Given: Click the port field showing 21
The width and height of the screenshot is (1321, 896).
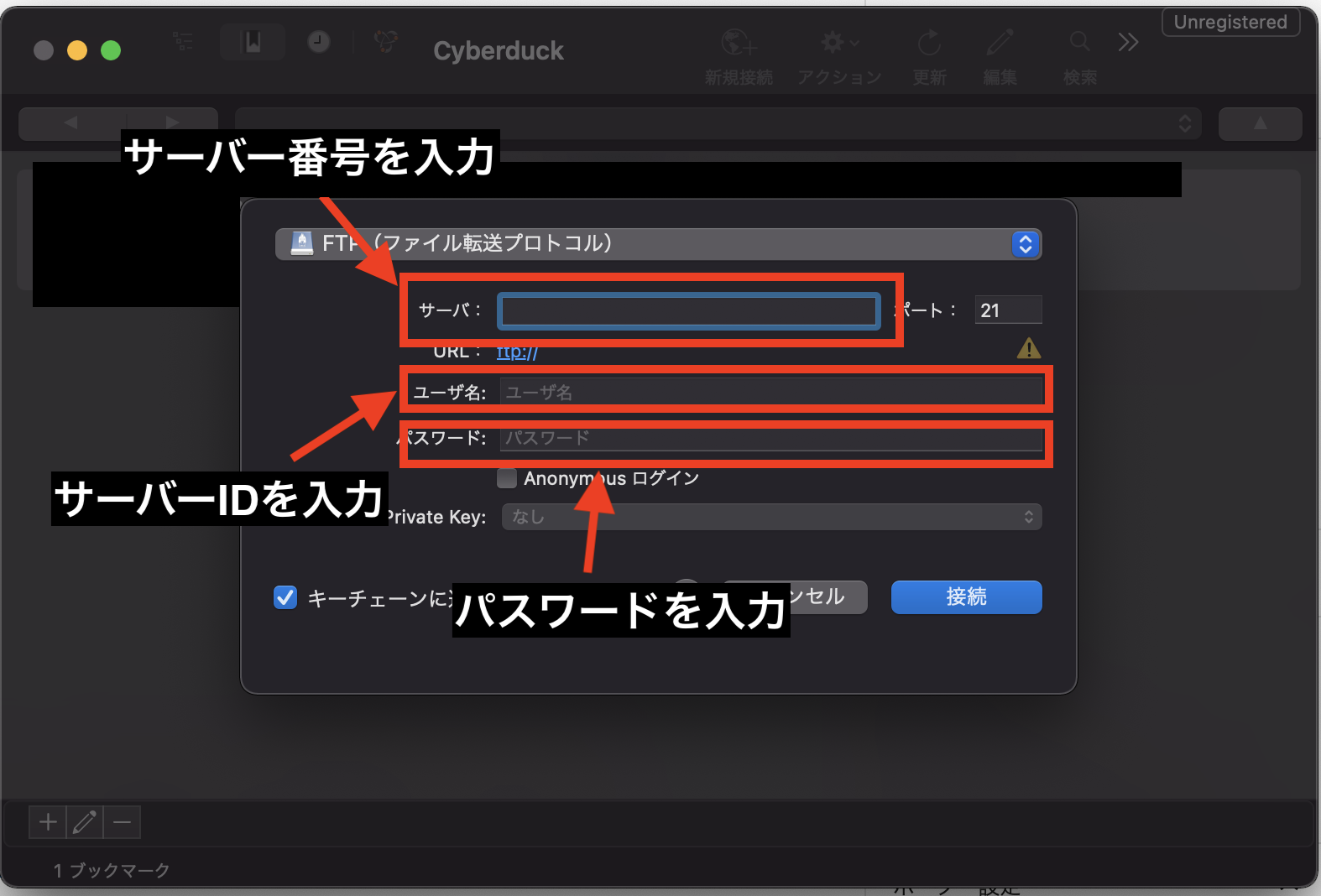Looking at the screenshot, I should [x=1008, y=310].
